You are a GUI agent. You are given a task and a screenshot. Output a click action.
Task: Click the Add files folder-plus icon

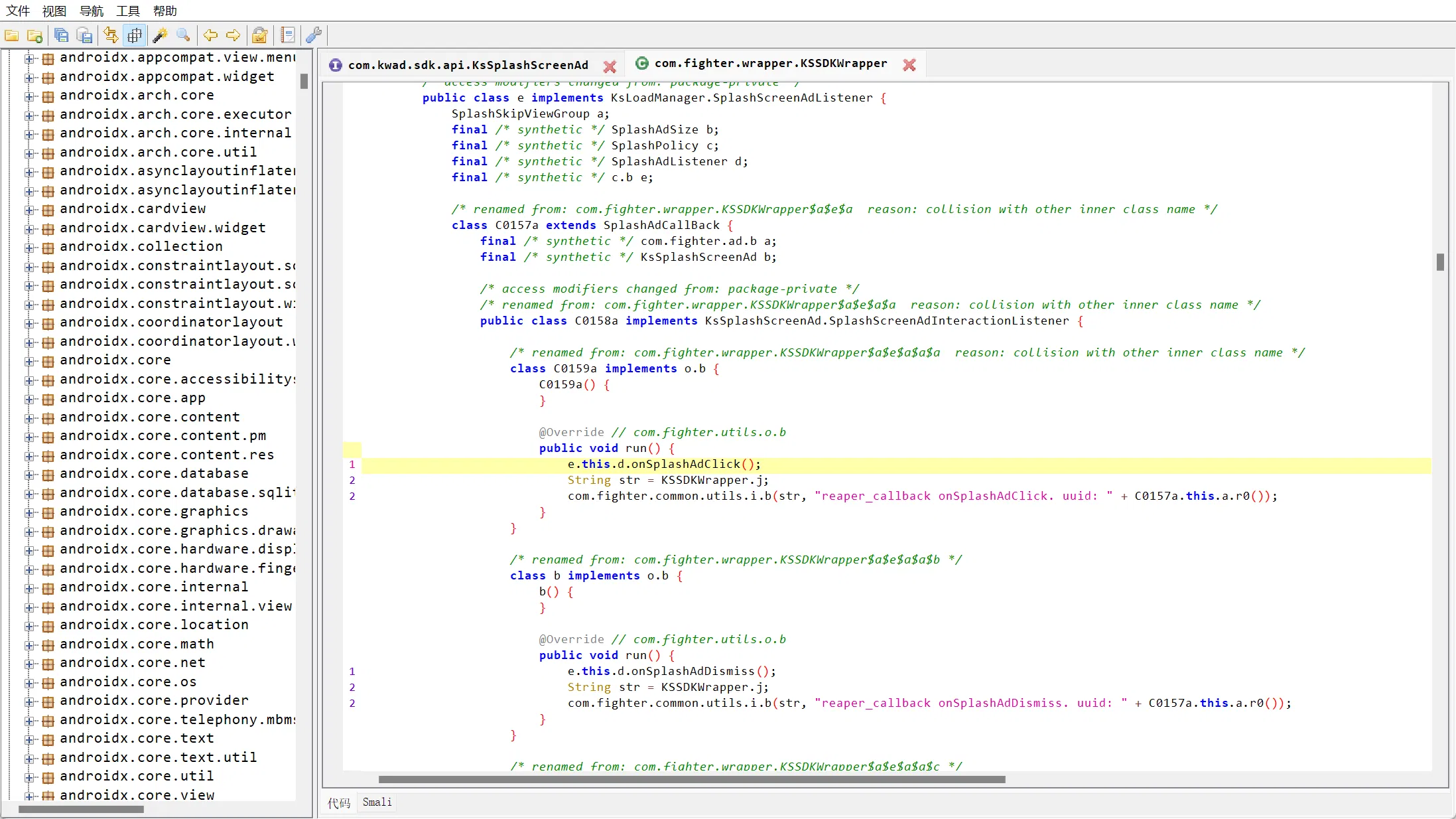34,35
